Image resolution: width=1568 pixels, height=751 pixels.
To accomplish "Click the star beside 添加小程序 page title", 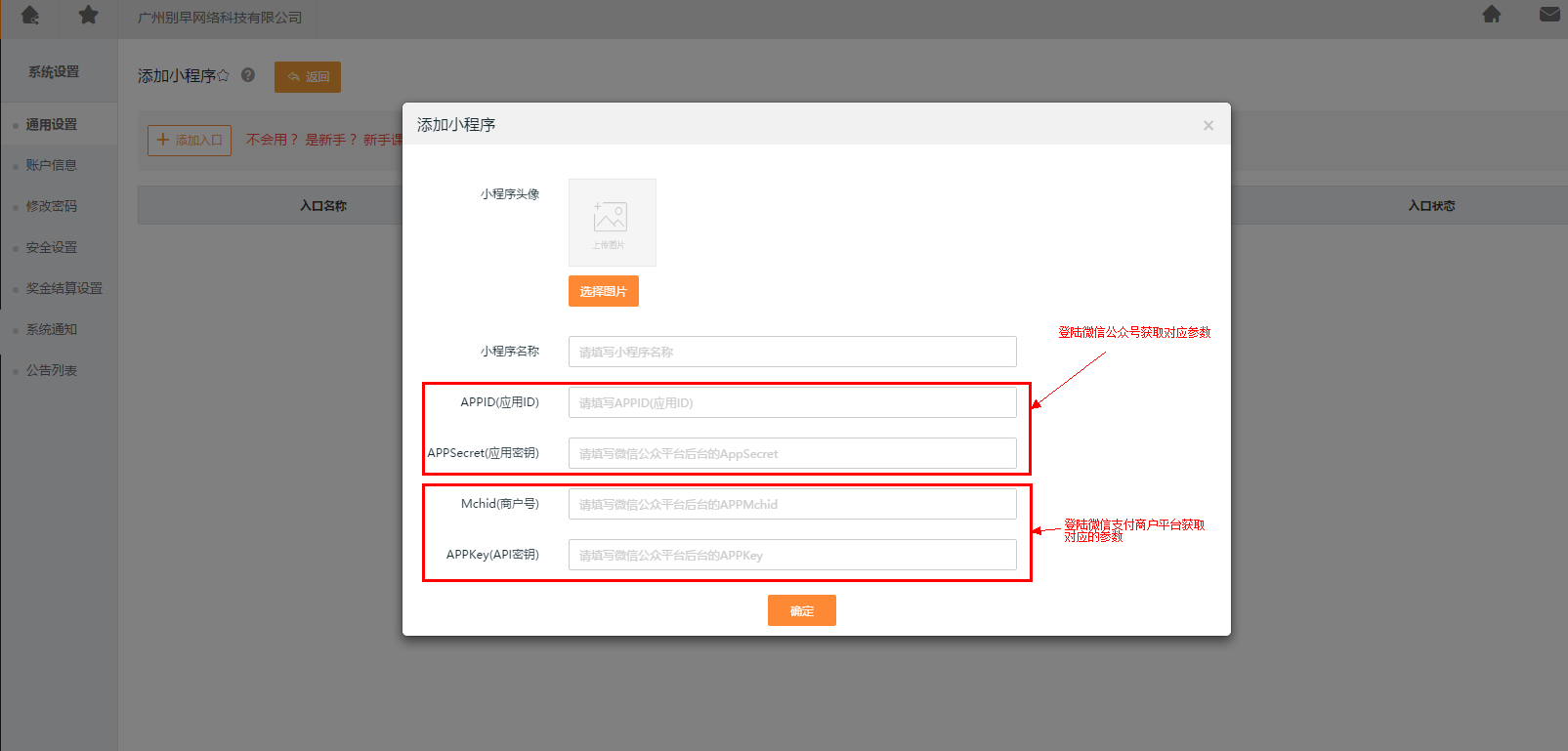I will [x=224, y=75].
